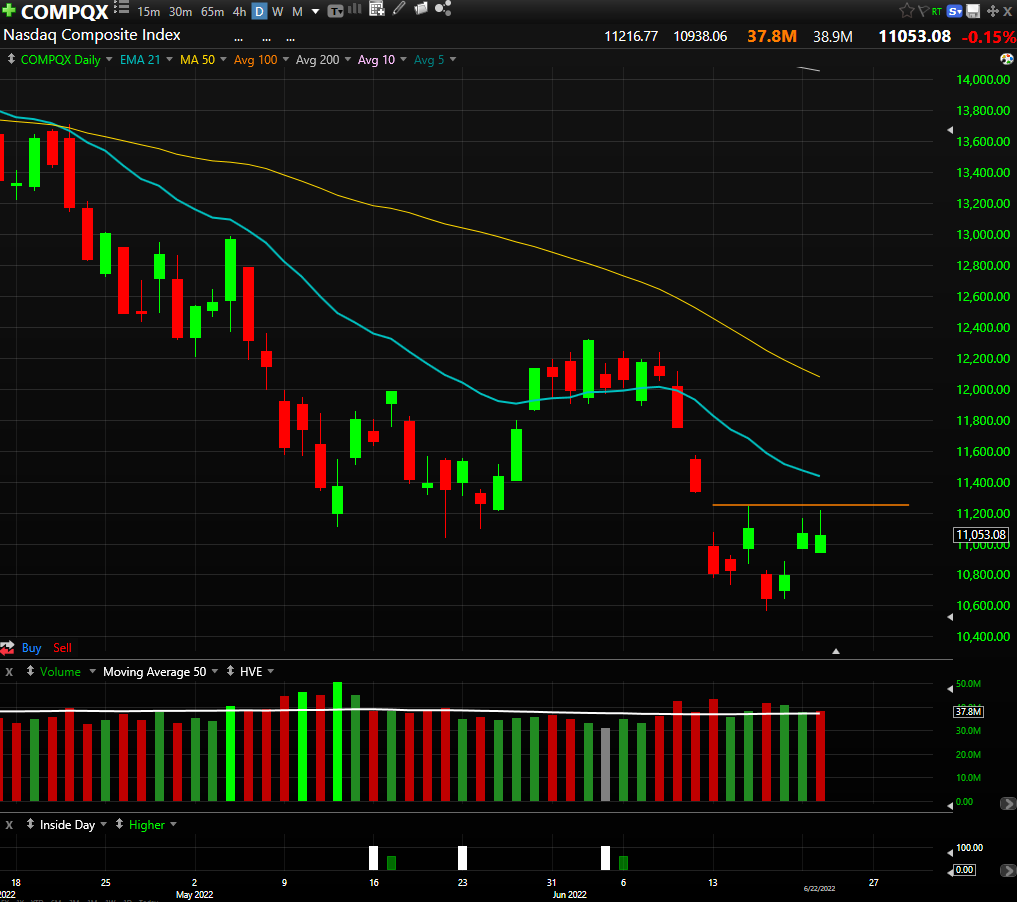The width and height of the screenshot is (1017, 902).
Task: Switch to the W weekly timeframe
Action: (x=278, y=12)
